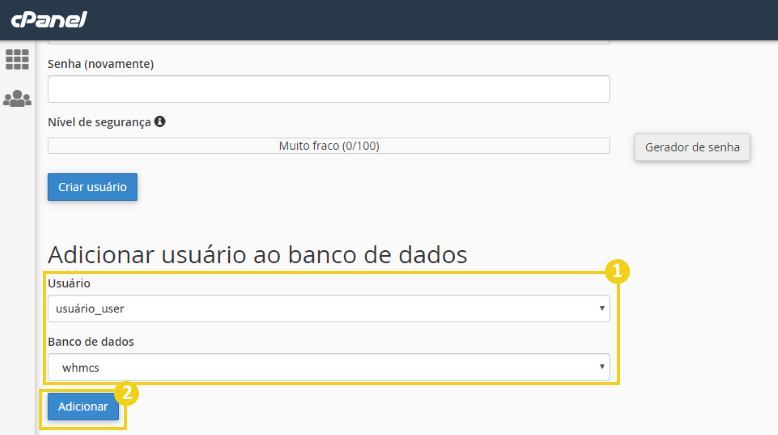This screenshot has width=778, height=435.
Task: Open the whmcs database combo box
Action: point(328,367)
